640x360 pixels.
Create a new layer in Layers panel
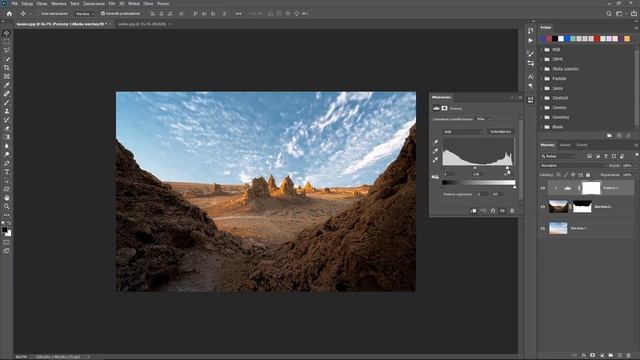pyautogui.click(x=620, y=356)
